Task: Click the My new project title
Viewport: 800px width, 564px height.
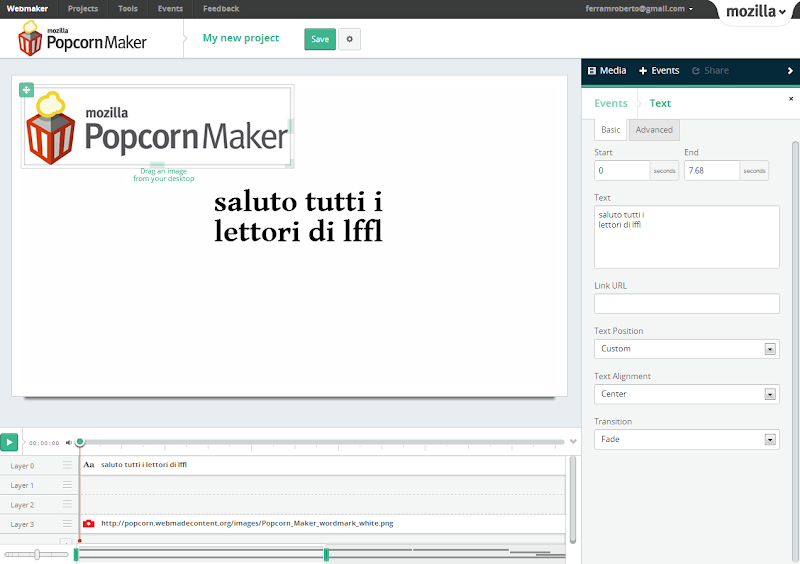Action: click(241, 38)
